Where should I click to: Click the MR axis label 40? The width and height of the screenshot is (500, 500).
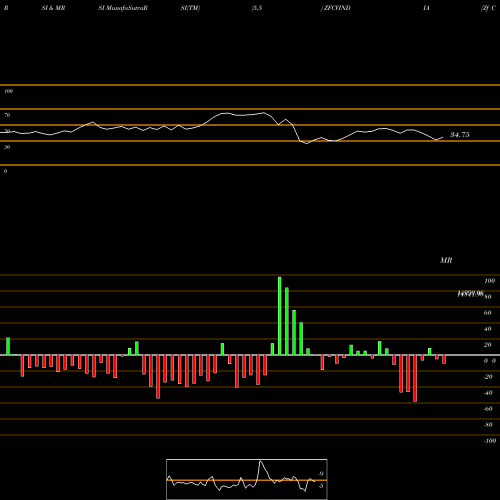487,329
